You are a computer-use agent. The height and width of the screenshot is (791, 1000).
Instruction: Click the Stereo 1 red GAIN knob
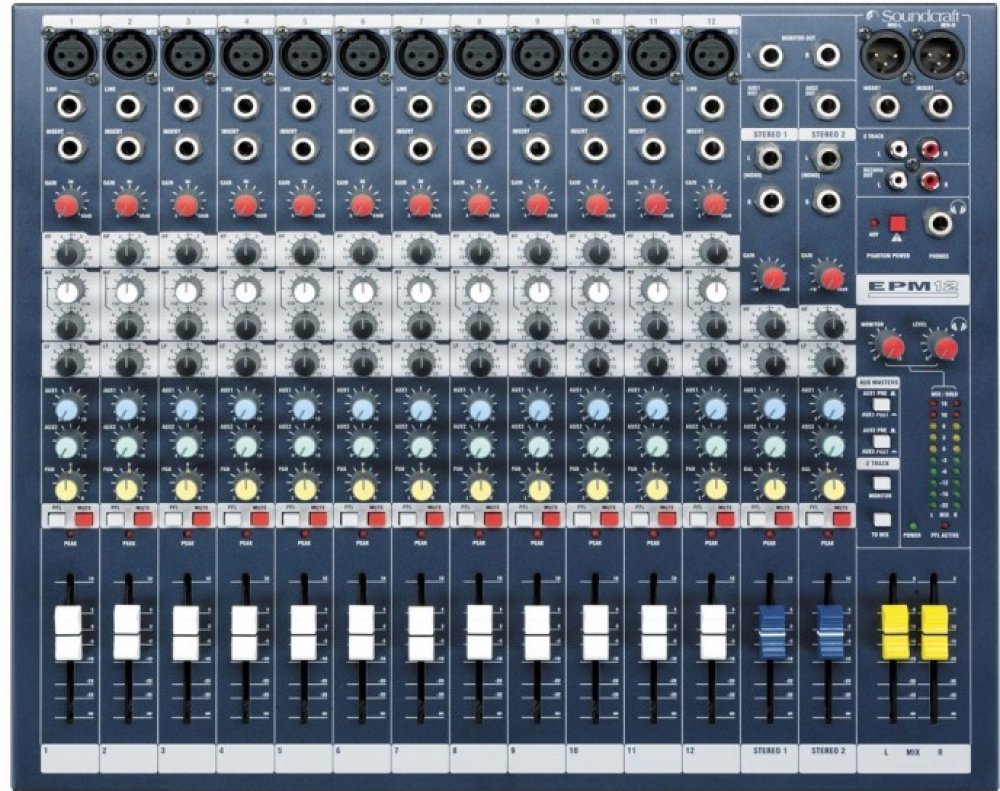(770, 277)
